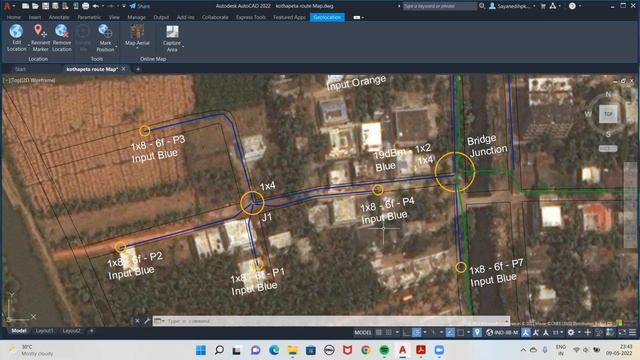The height and width of the screenshot is (360, 640).
Task: Expand the Map Aerial dropdown arrow
Action: click(x=137, y=48)
